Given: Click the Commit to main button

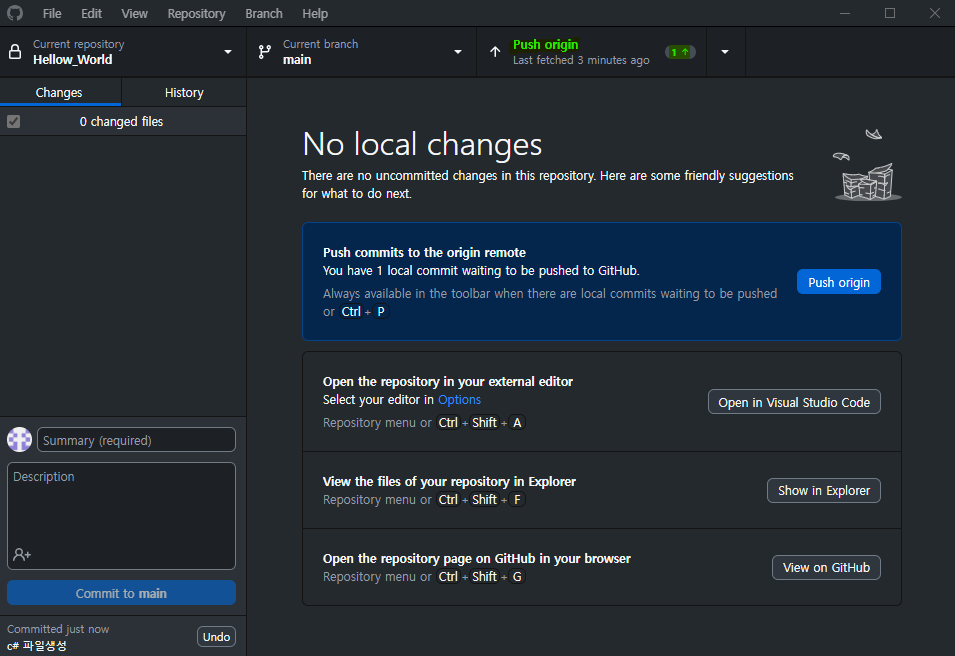Looking at the screenshot, I should [x=121, y=593].
